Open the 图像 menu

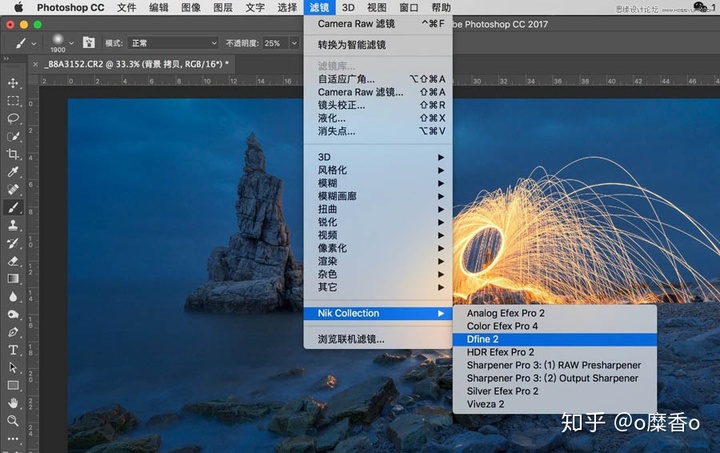pyautogui.click(x=191, y=7)
